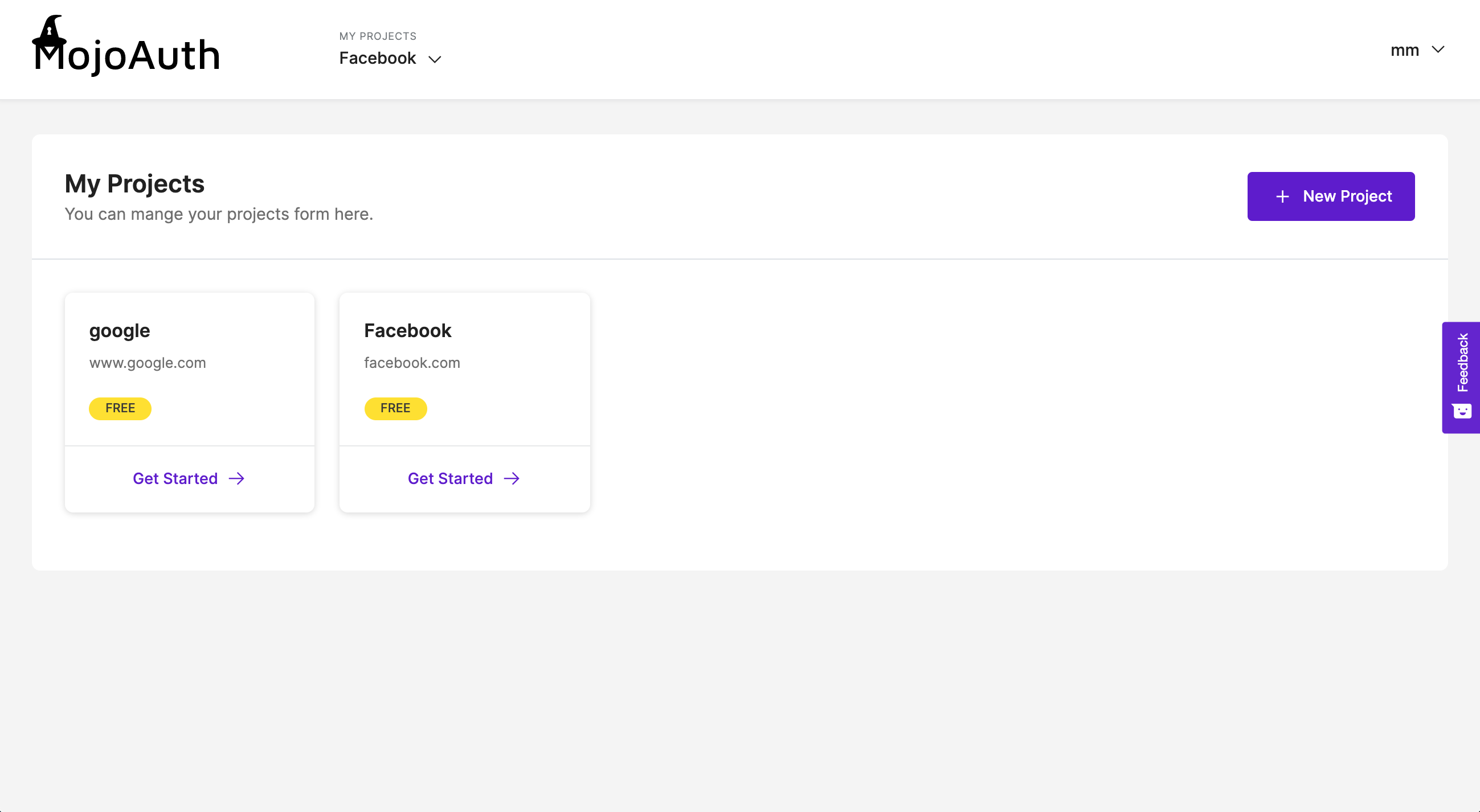The width and height of the screenshot is (1480, 812).
Task: Click the New Project button
Action: 1331,196
